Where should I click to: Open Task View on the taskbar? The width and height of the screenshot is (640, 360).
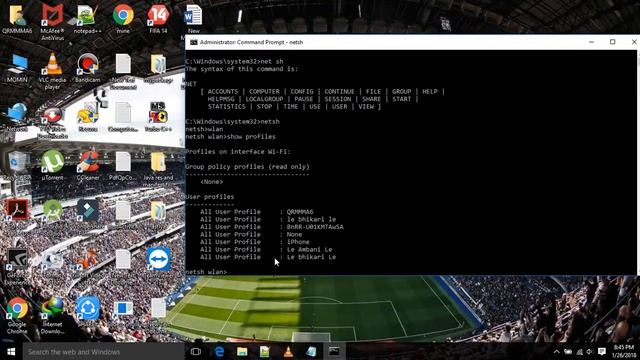[x=196, y=351]
